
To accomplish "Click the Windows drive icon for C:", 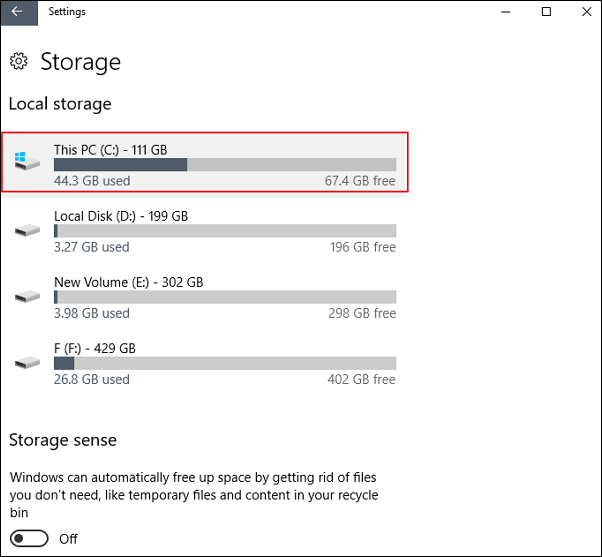I will tap(27, 161).
